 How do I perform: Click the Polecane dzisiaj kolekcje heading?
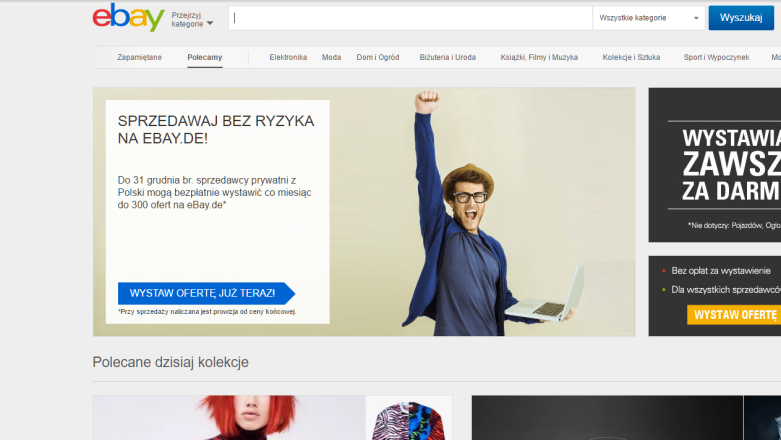tap(170, 362)
